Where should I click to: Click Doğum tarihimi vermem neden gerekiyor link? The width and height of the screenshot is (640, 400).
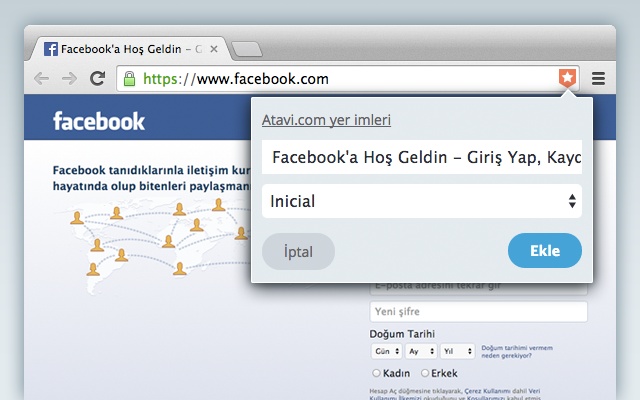coord(517,351)
